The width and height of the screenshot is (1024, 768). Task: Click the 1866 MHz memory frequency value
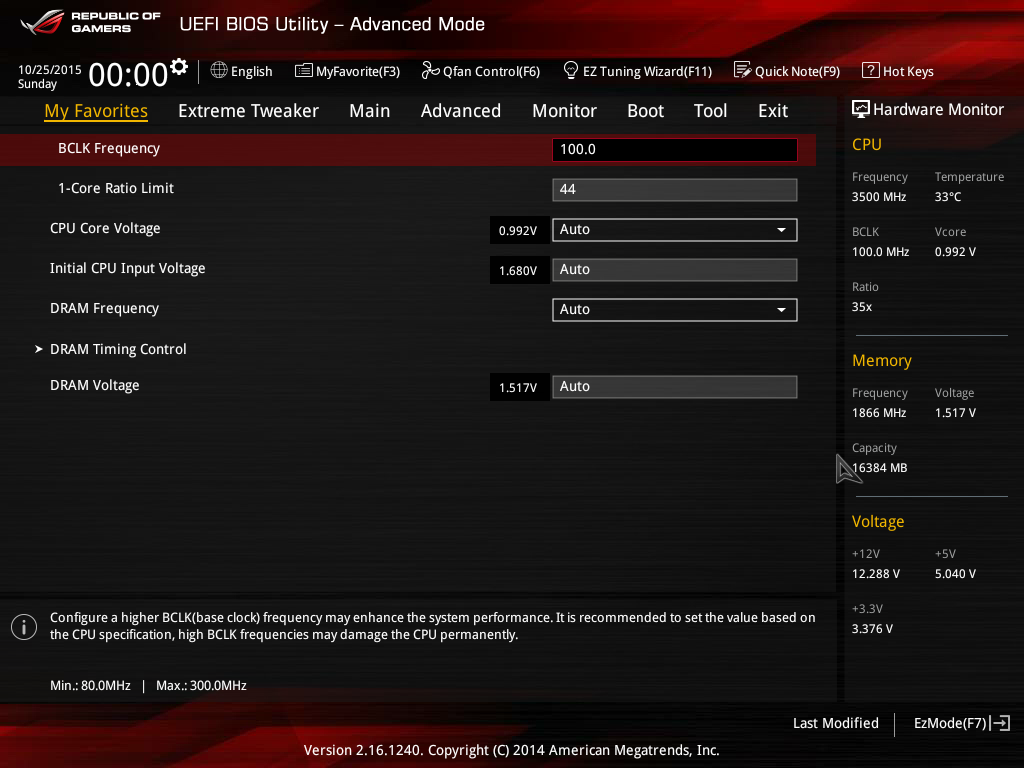point(879,413)
